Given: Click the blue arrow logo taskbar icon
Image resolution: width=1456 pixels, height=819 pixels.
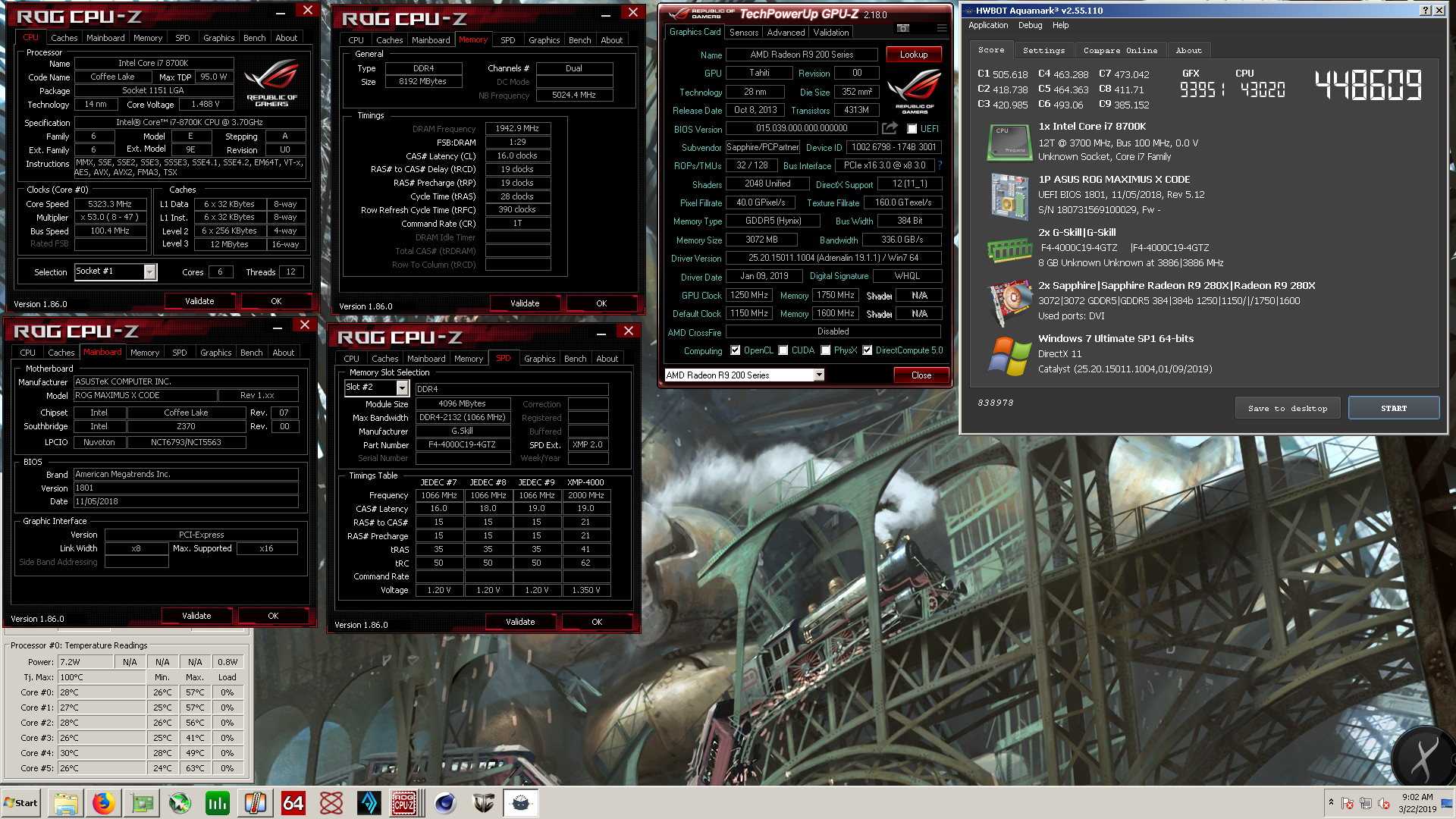Looking at the screenshot, I should pos(369,802).
